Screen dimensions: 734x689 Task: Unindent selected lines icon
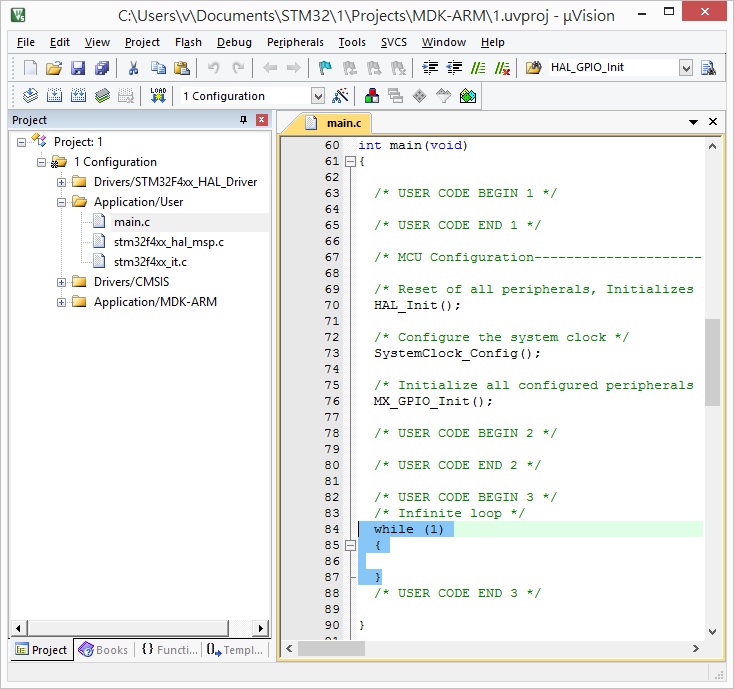point(454,68)
